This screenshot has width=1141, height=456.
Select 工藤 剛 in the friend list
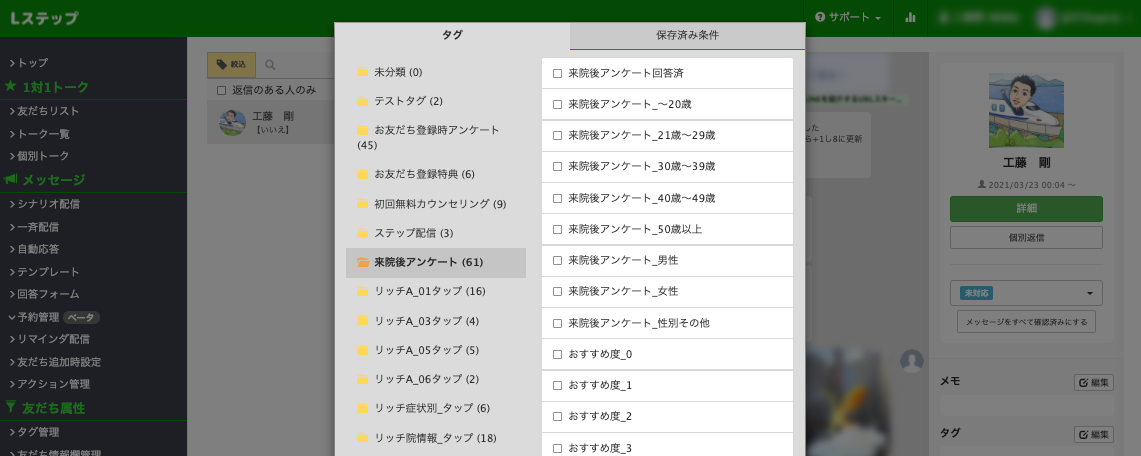272,122
